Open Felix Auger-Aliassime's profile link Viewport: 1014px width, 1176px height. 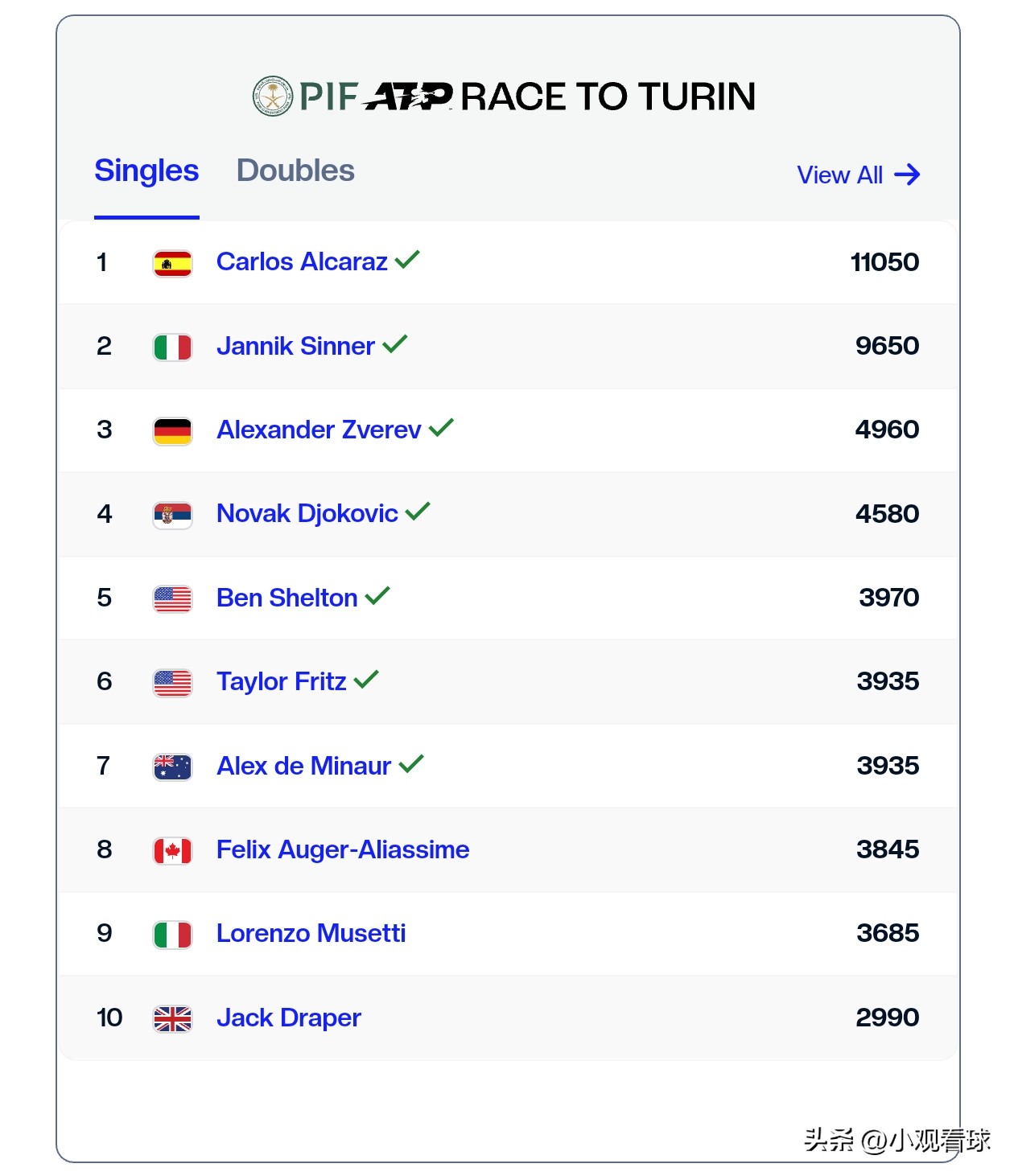pos(343,849)
